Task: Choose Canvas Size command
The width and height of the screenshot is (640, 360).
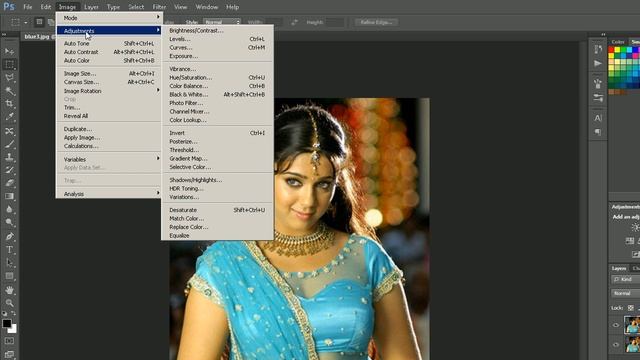Action: point(108,82)
